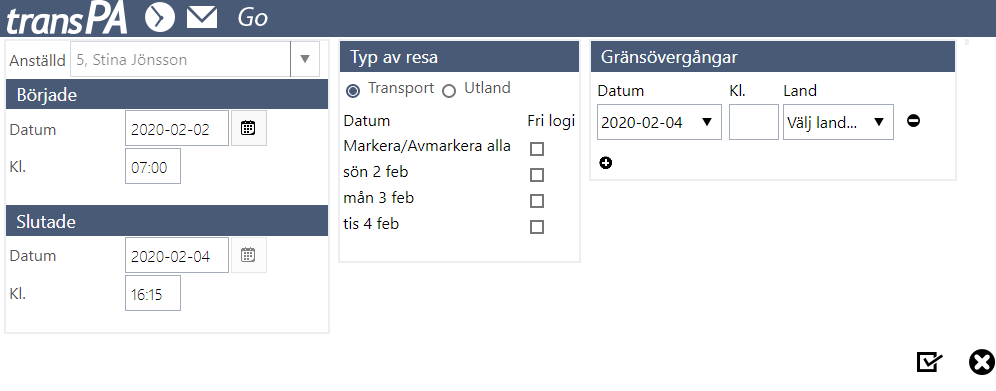996x391 pixels.
Task: Confirm the form with the checkmark icon
Action: (929, 362)
